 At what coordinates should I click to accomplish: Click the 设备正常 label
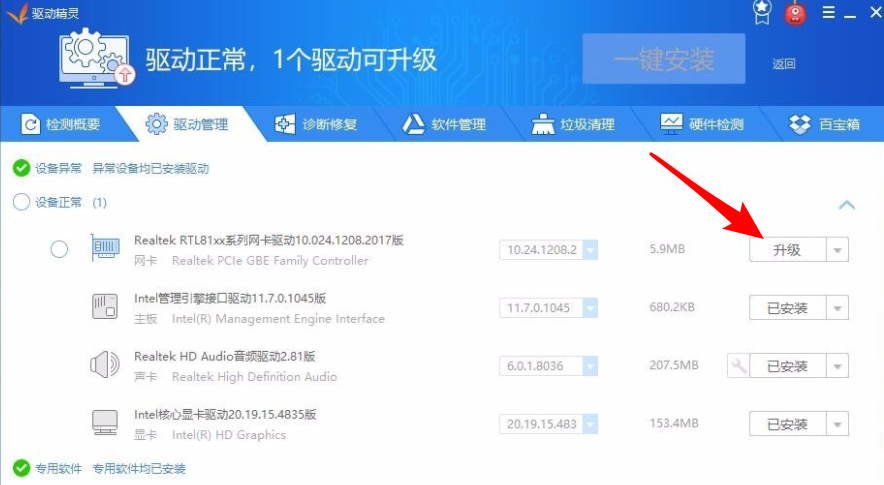pos(58,202)
